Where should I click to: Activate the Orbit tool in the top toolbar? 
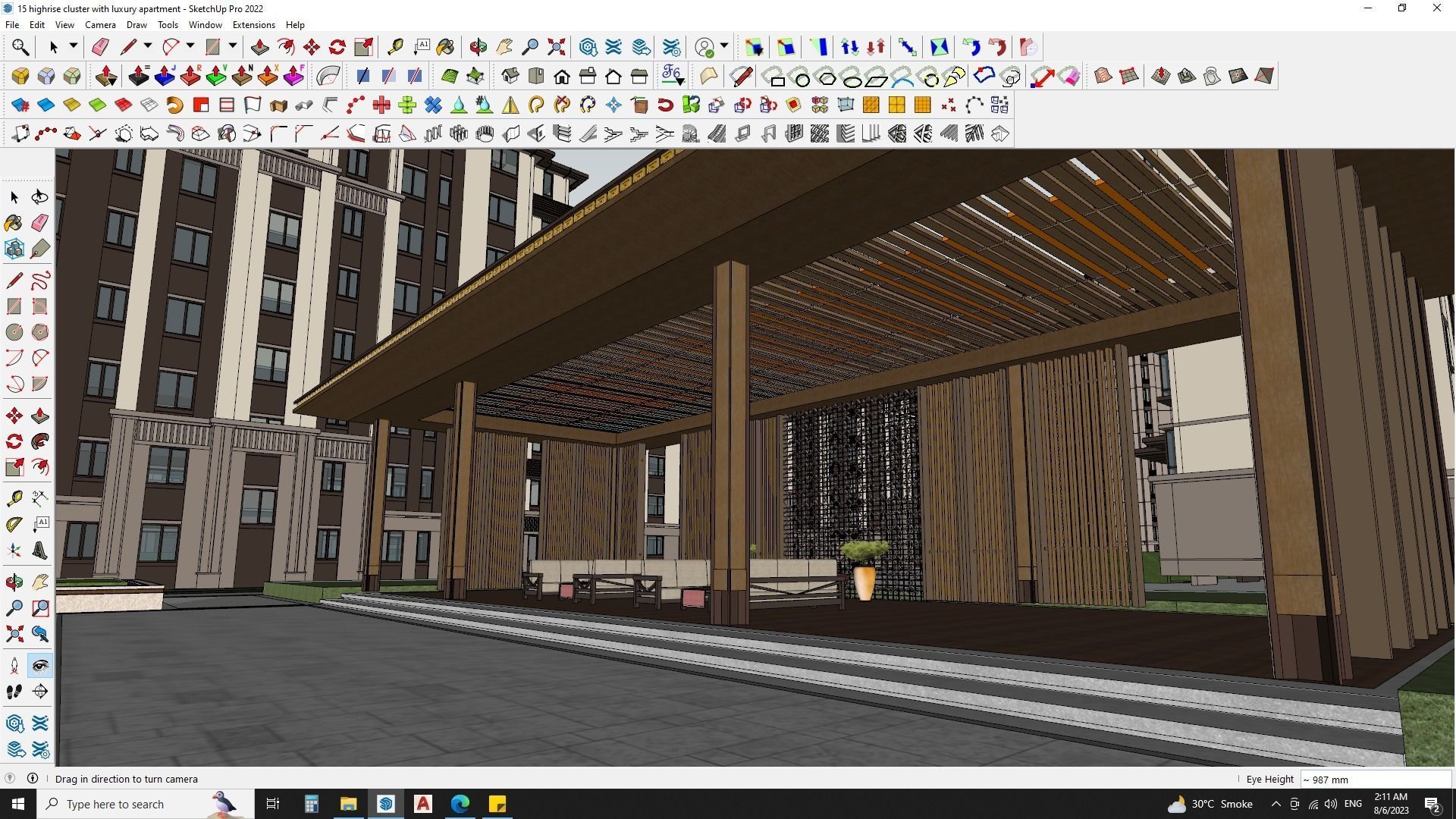tap(479, 47)
